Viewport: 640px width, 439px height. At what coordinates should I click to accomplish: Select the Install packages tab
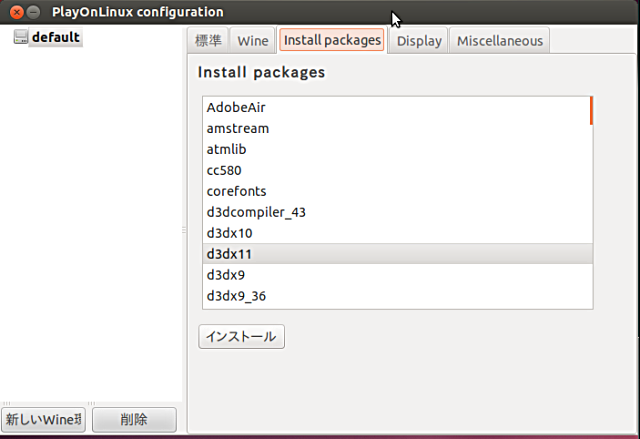332,40
